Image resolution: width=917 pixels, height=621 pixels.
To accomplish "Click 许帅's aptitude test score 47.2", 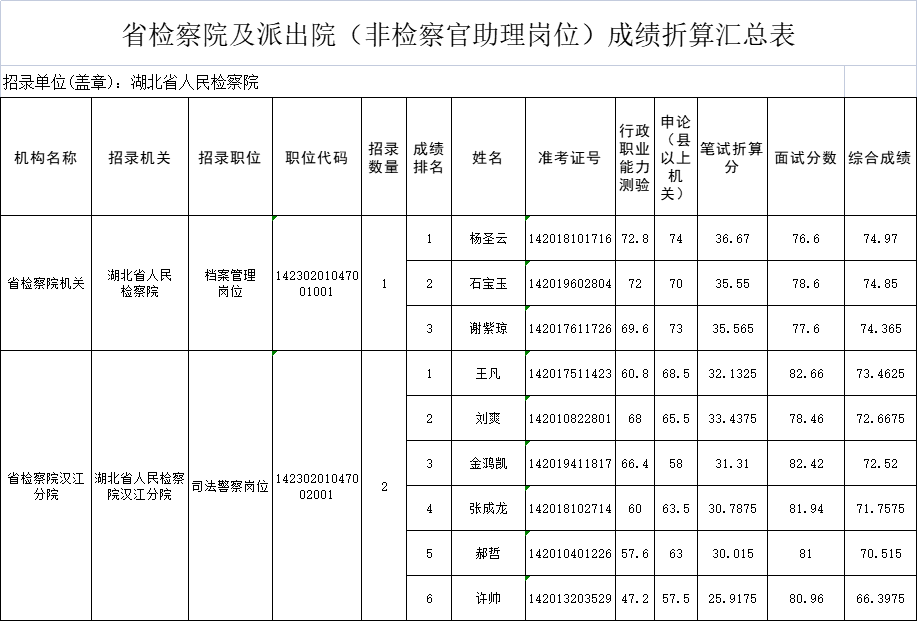I will pyautogui.click(x=635, y=598).
